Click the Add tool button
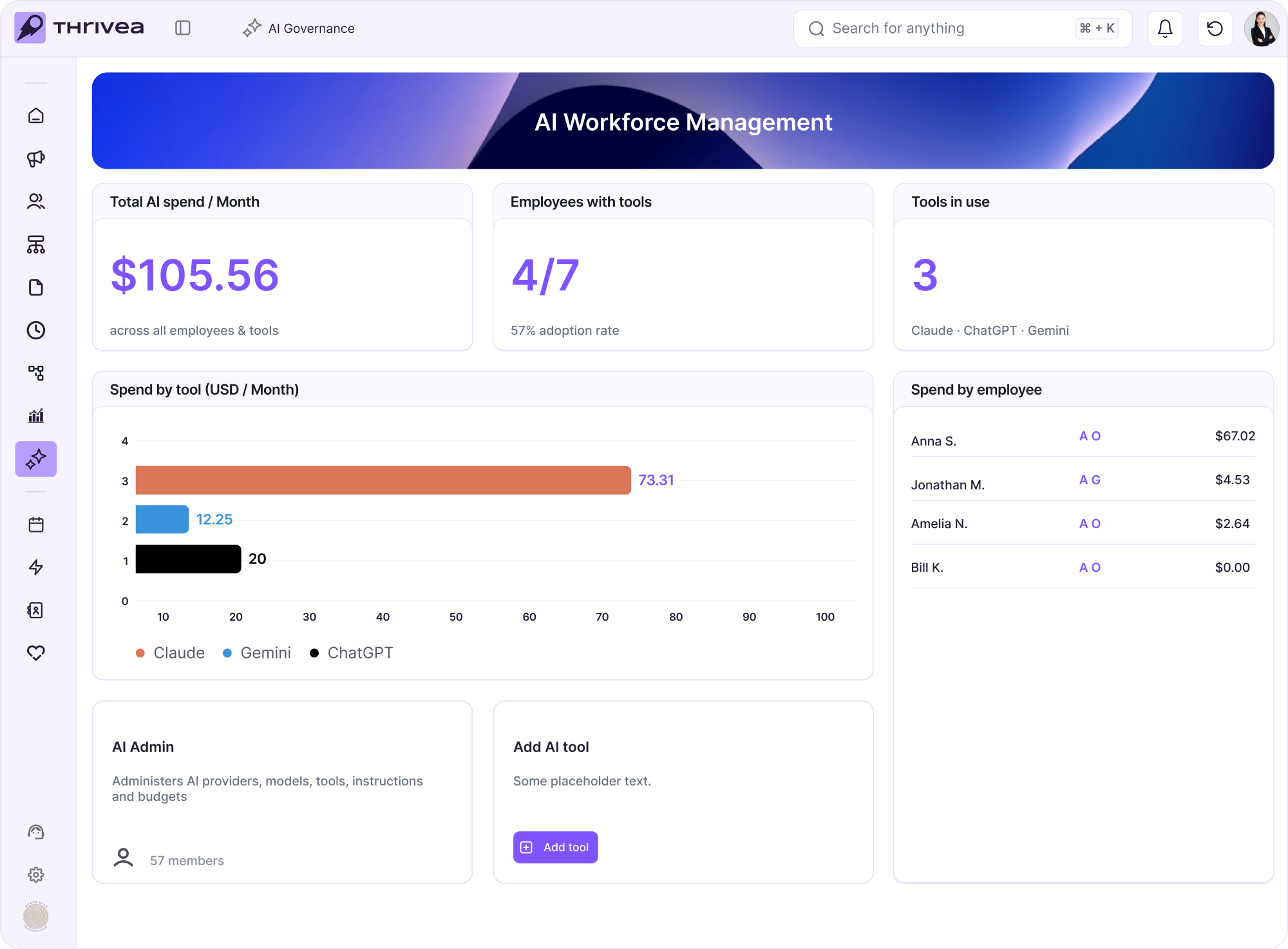Screen dimensions: 1288x949 [556, 847]
